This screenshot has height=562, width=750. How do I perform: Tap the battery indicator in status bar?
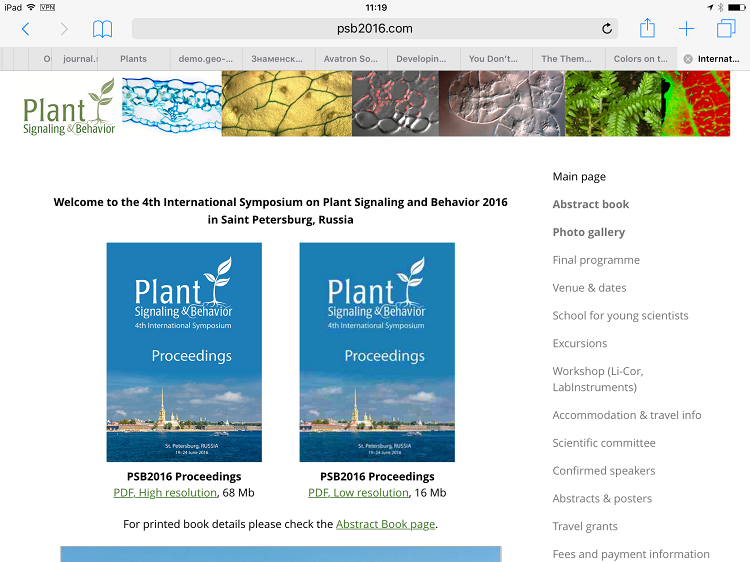click(737, 7)
